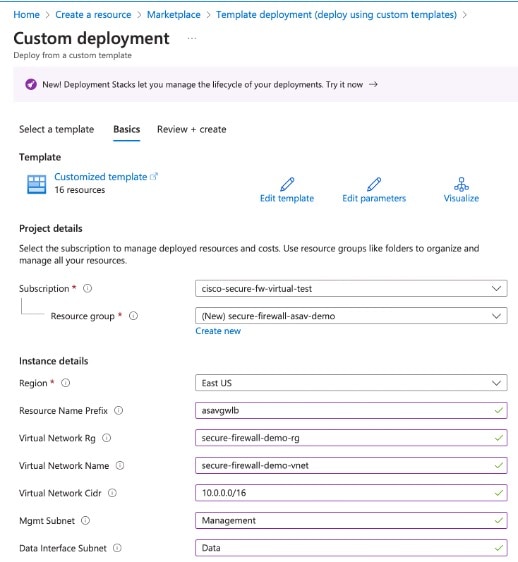Click the 'Instance details' heading

(54, 361)
